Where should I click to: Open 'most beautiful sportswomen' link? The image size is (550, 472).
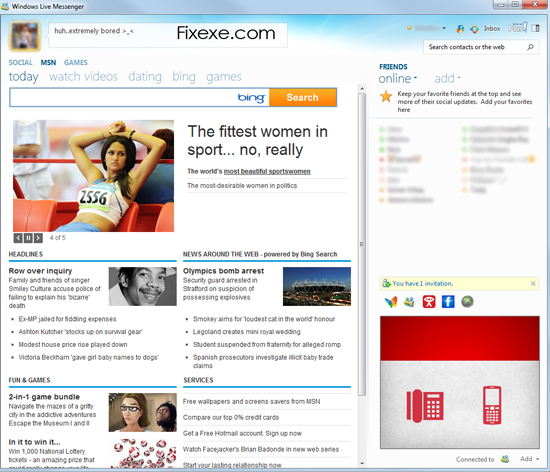coord(267,171)
